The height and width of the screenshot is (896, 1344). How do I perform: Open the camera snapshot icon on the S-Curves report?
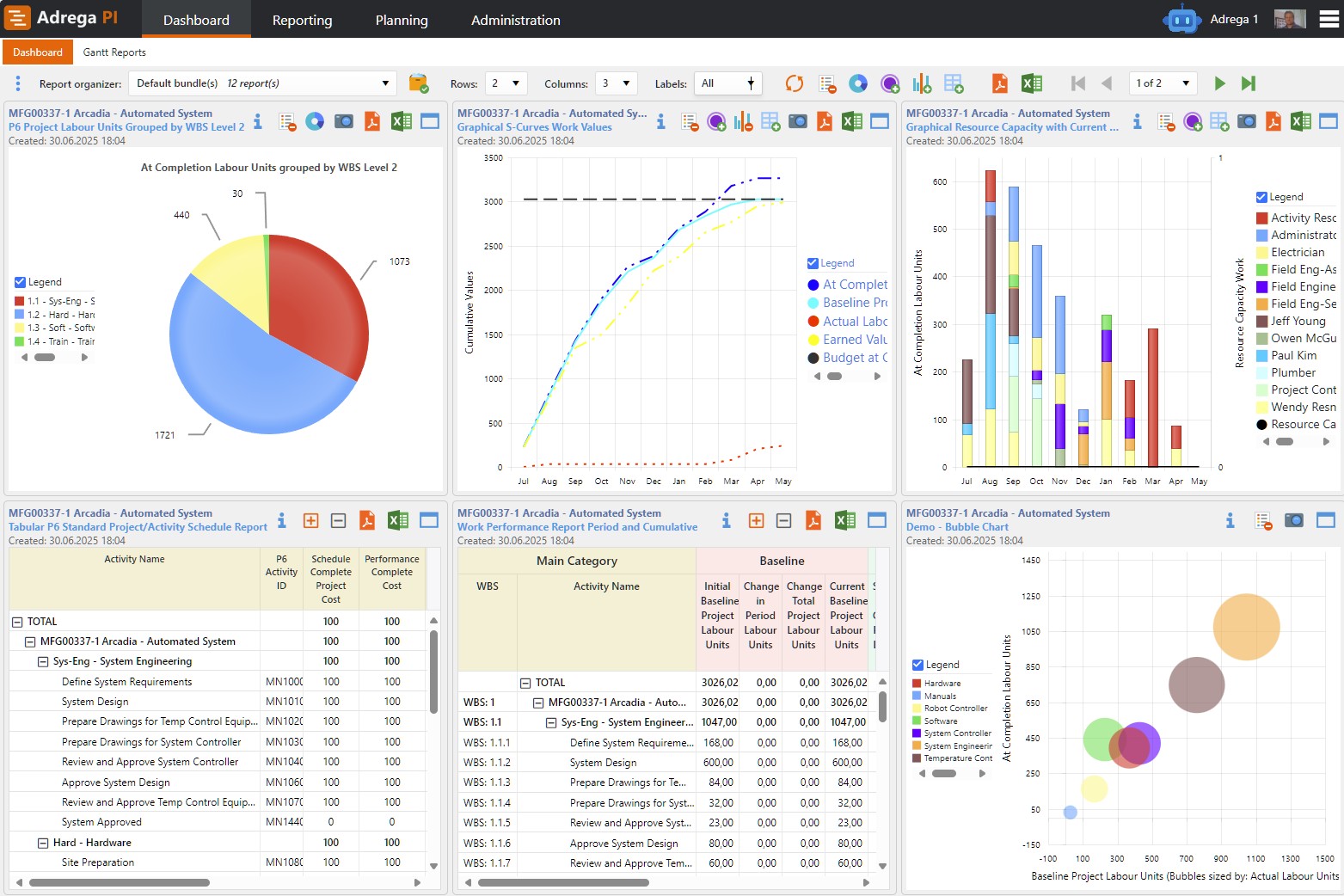pyautogui.click(x=798, y=121)
